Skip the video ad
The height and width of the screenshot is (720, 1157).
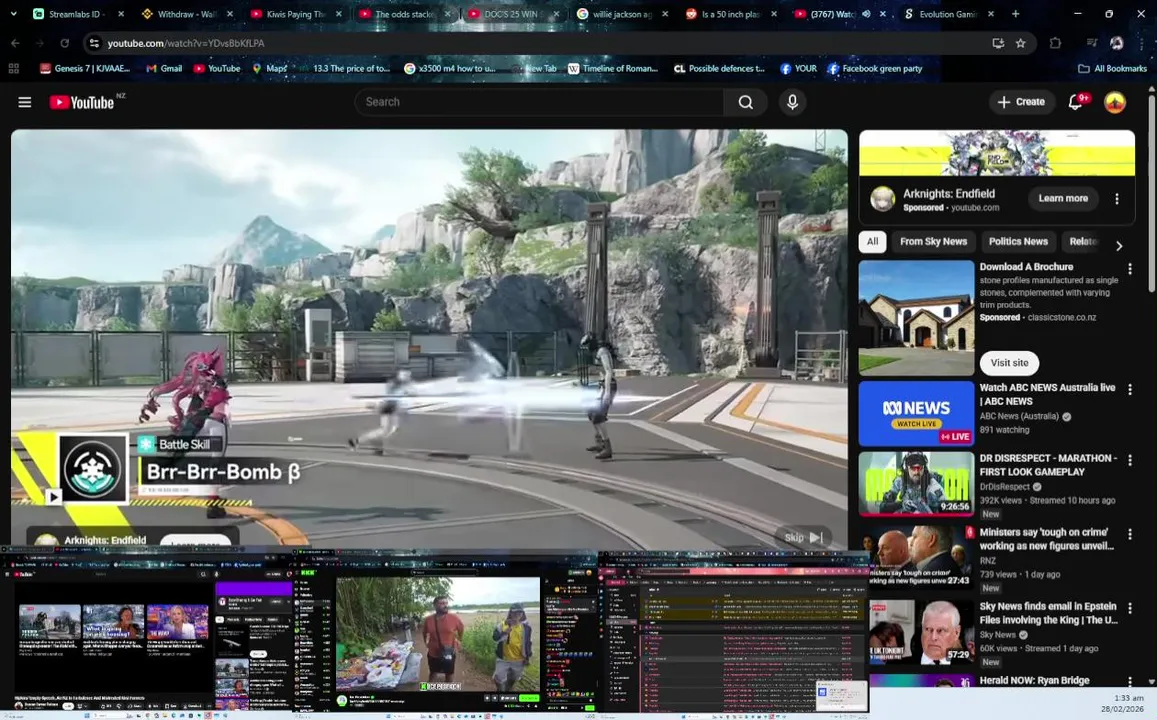(803, 537)
